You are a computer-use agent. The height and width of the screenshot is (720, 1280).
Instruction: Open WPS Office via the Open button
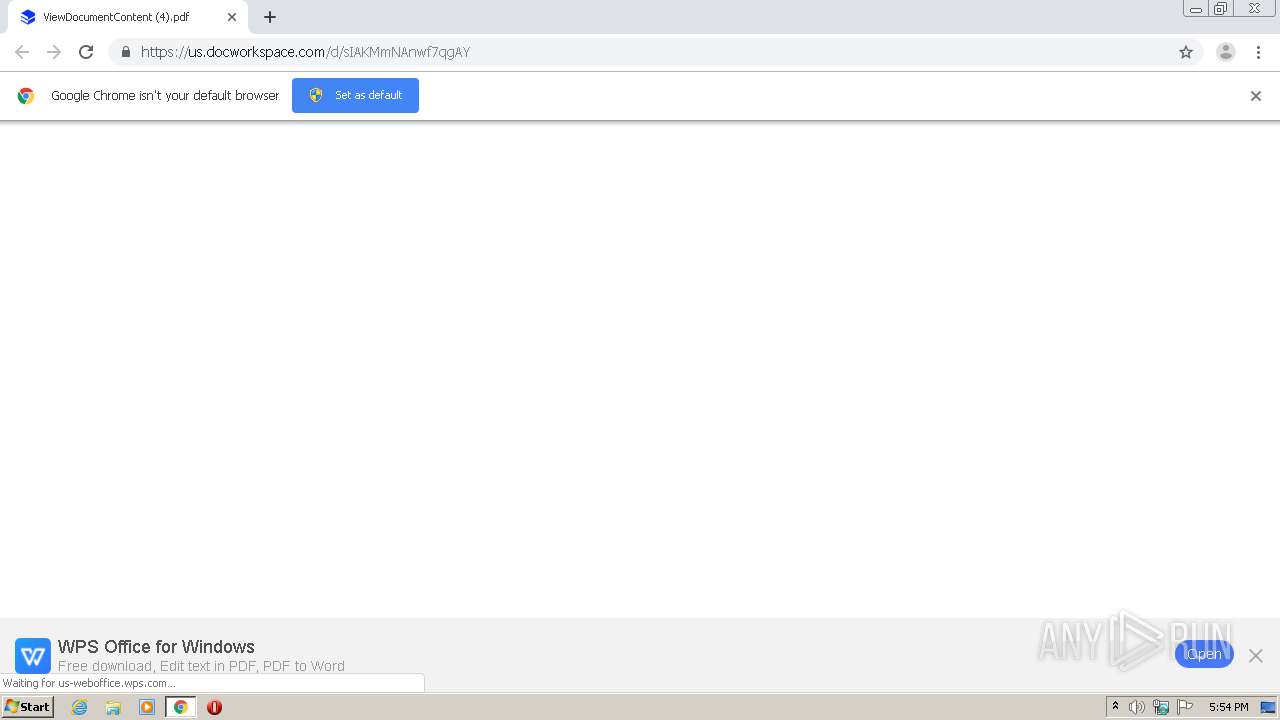(1204, 654)
